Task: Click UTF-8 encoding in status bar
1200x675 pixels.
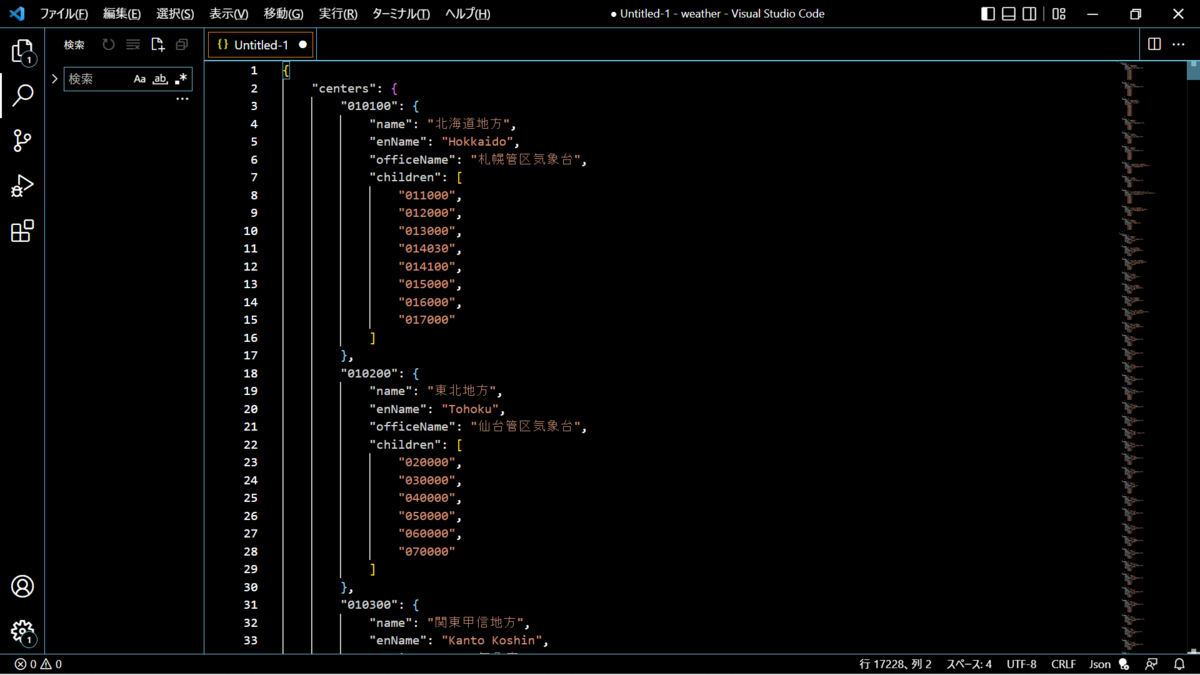Action: tap(1022, 664)
